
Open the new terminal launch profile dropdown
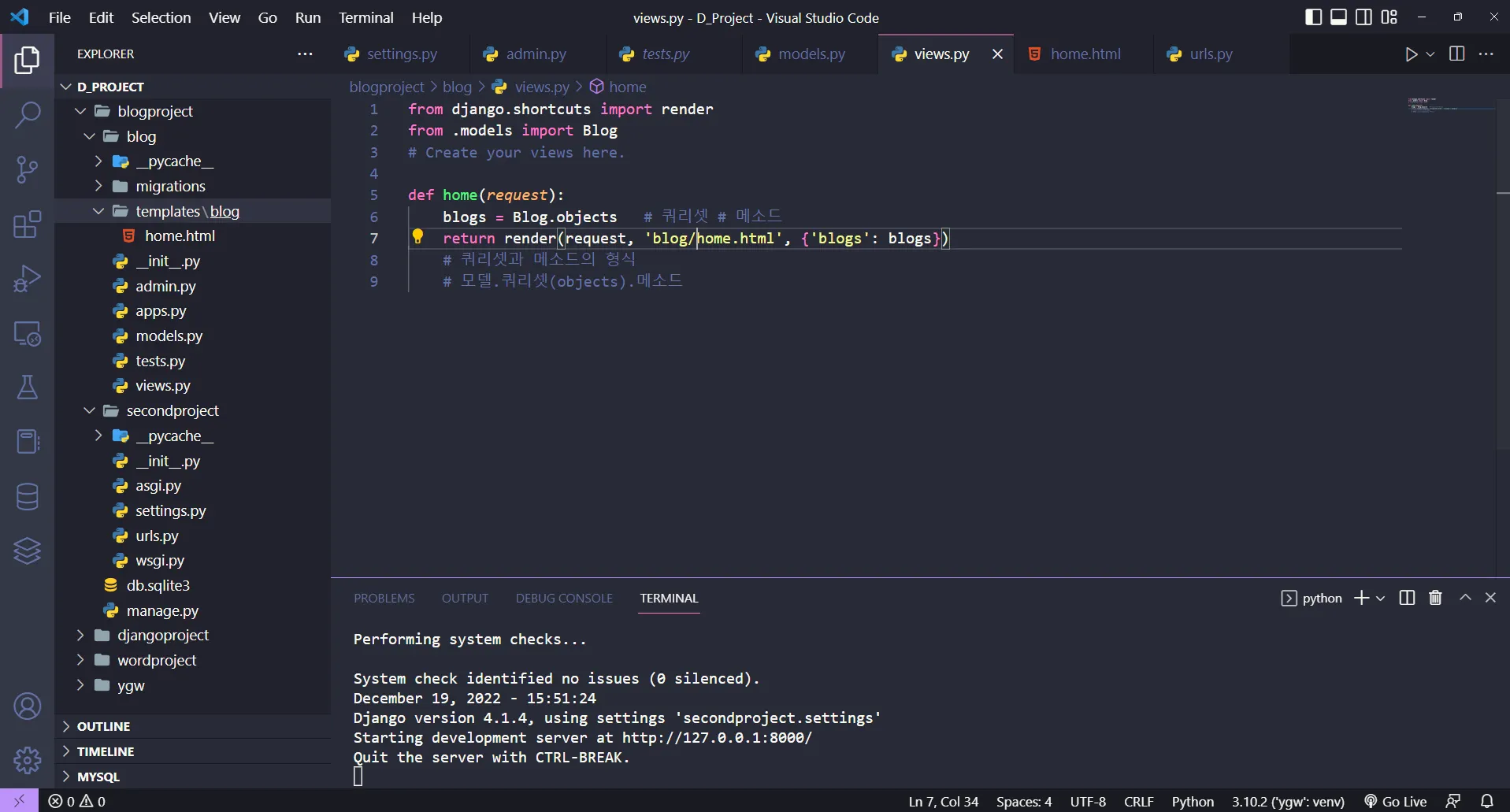[x=1380, y=599]
